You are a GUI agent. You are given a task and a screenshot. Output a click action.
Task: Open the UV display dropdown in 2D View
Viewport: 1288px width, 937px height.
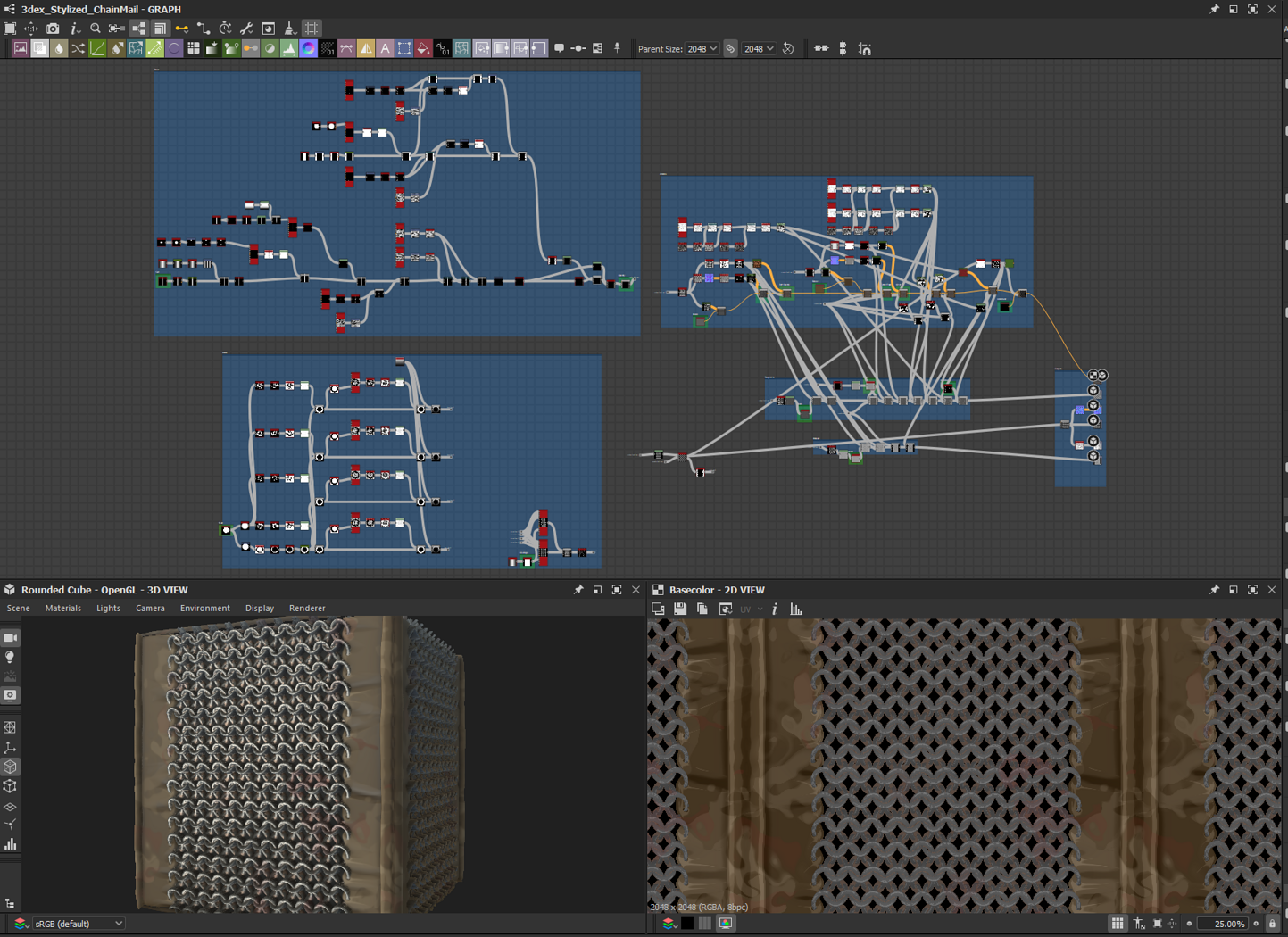(751, 609)
